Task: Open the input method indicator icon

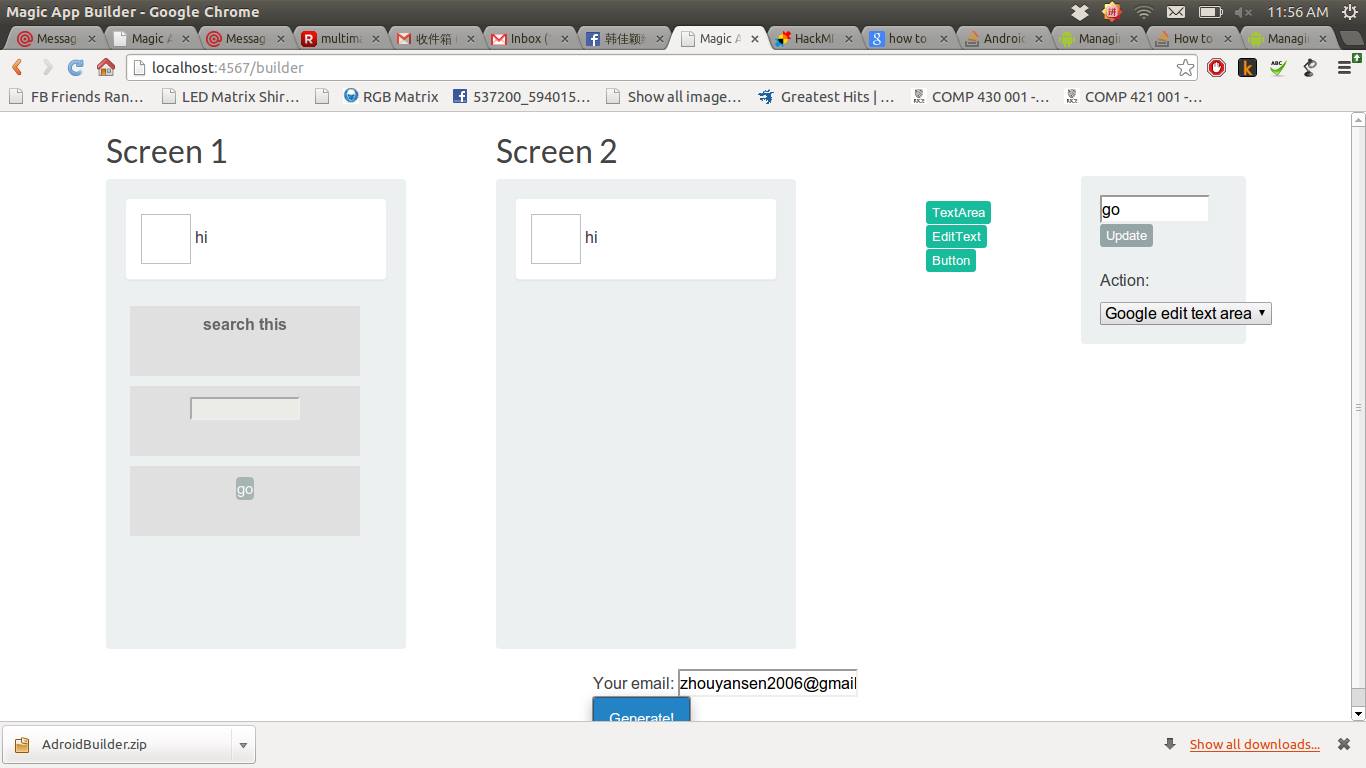Action: 1112,12
